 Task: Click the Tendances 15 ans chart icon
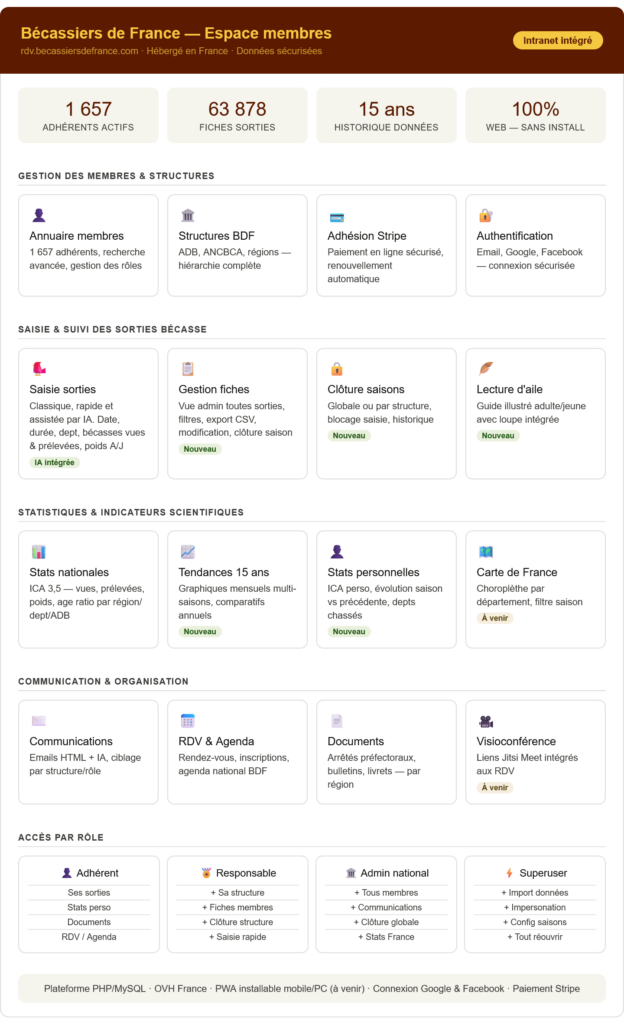coord(188,552)
